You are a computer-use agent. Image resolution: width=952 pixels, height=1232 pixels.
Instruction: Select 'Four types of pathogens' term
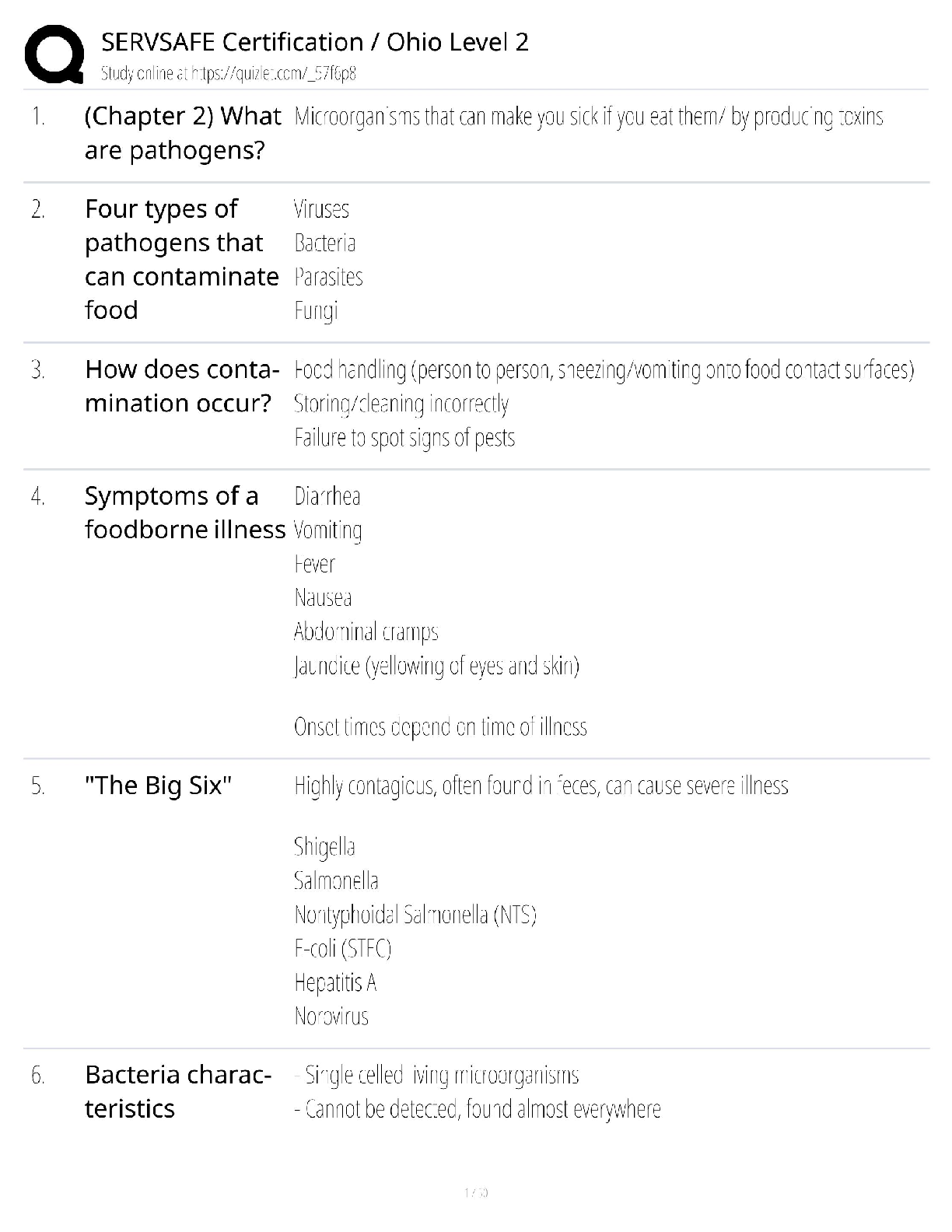click(x=181, y=259)
